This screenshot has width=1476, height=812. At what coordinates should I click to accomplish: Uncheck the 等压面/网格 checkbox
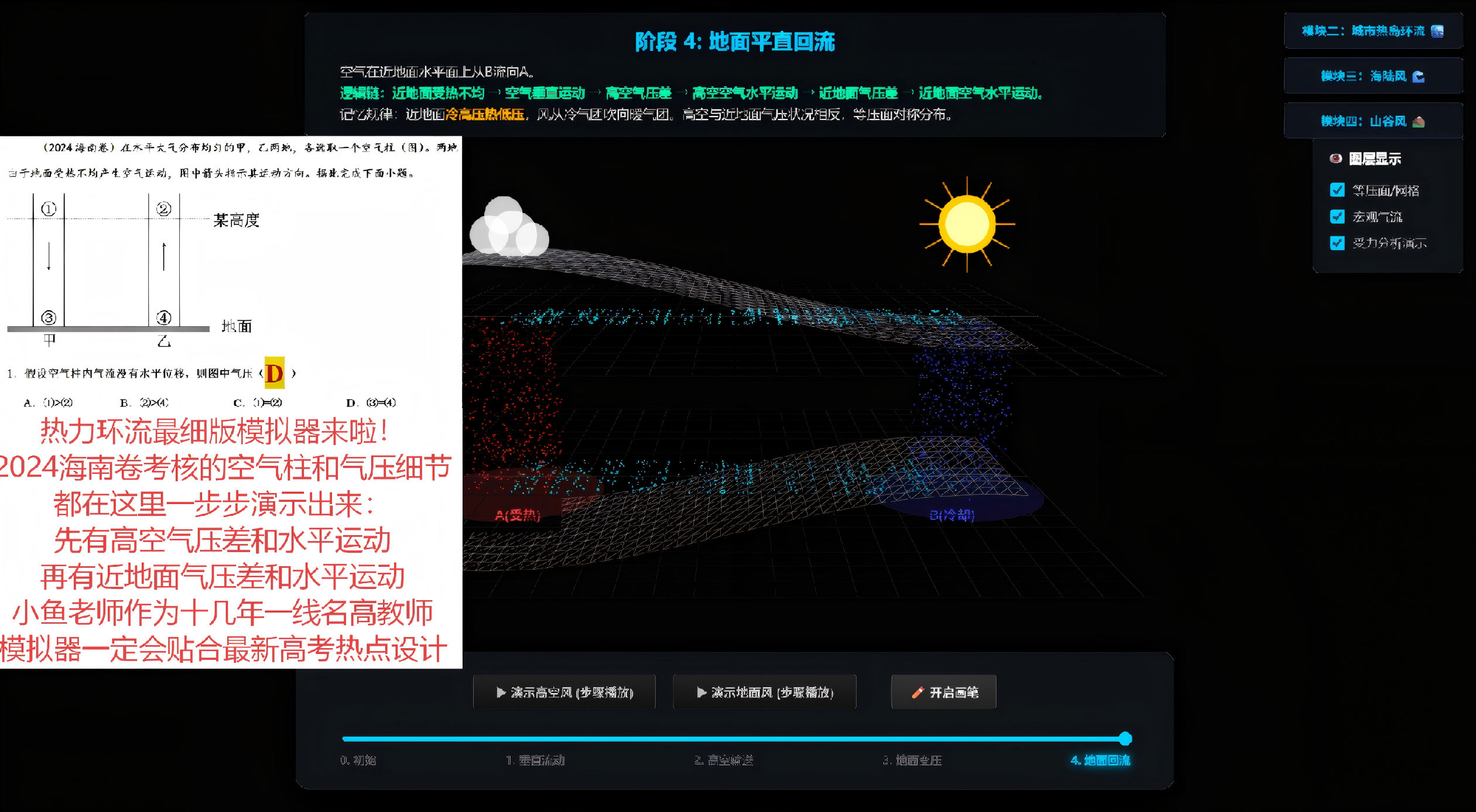coord(1337,190)
